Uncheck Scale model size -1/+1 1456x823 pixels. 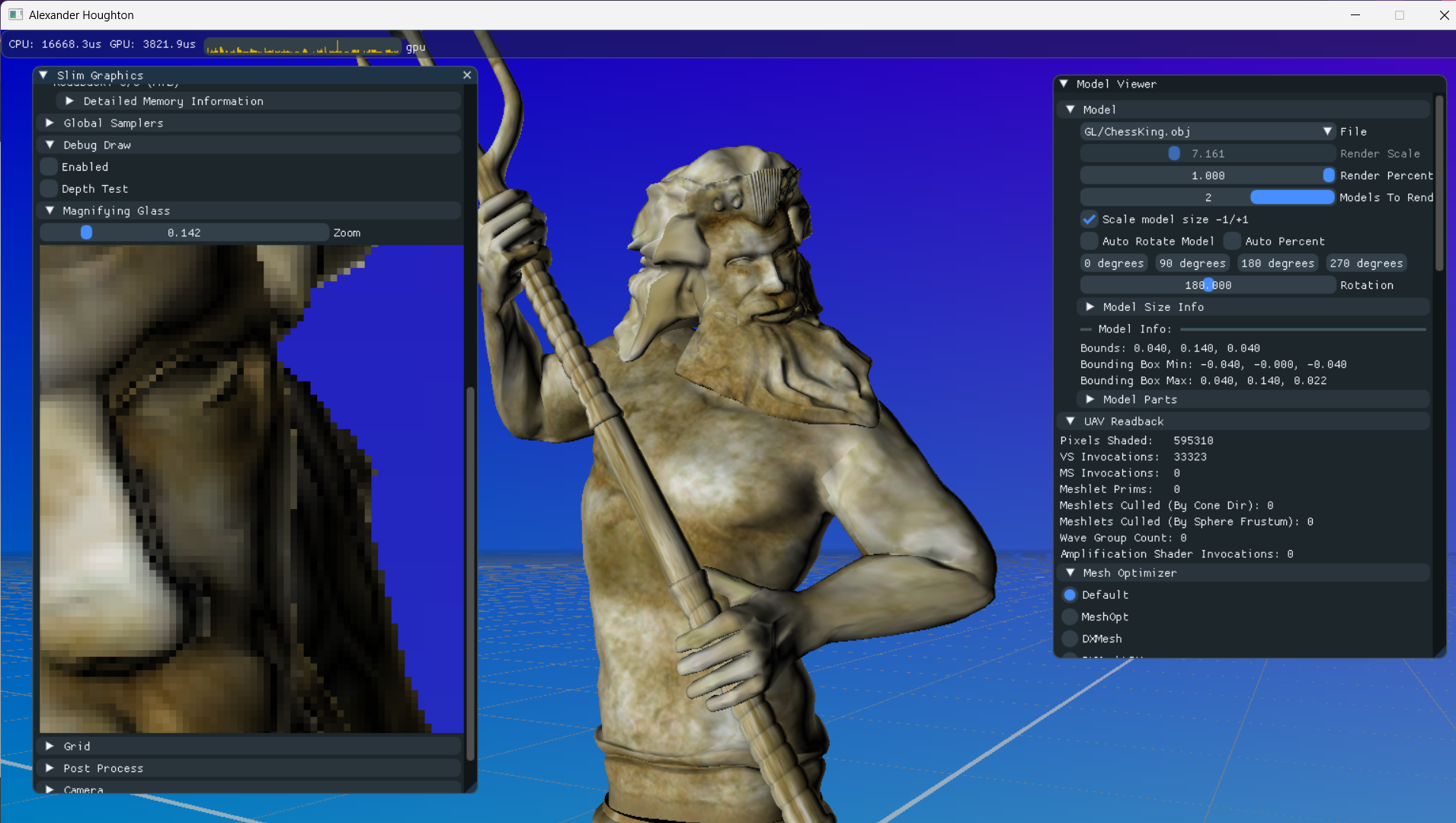pyautogui.click(x=1090, y=219)
